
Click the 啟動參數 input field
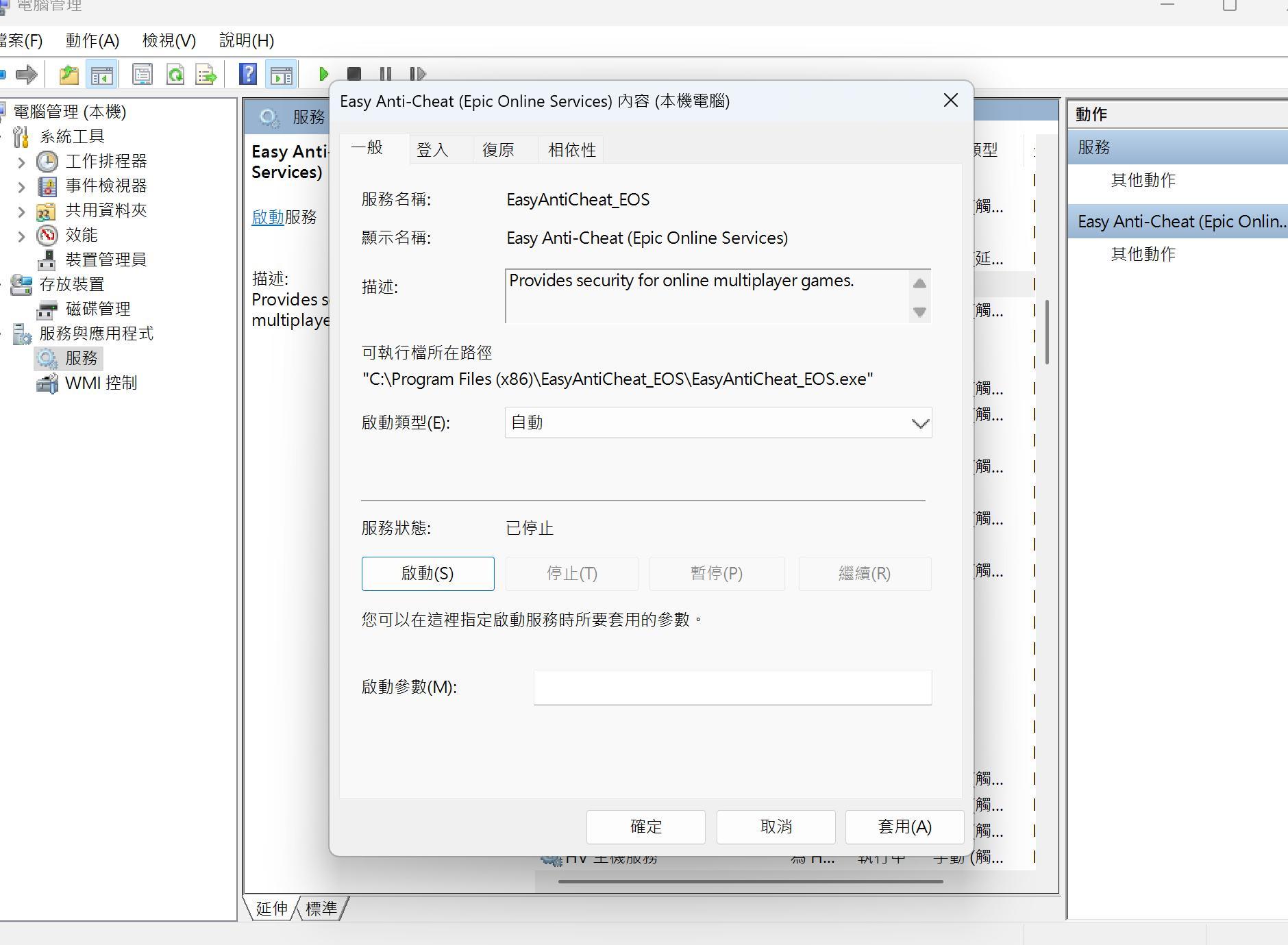click(732, 687)
